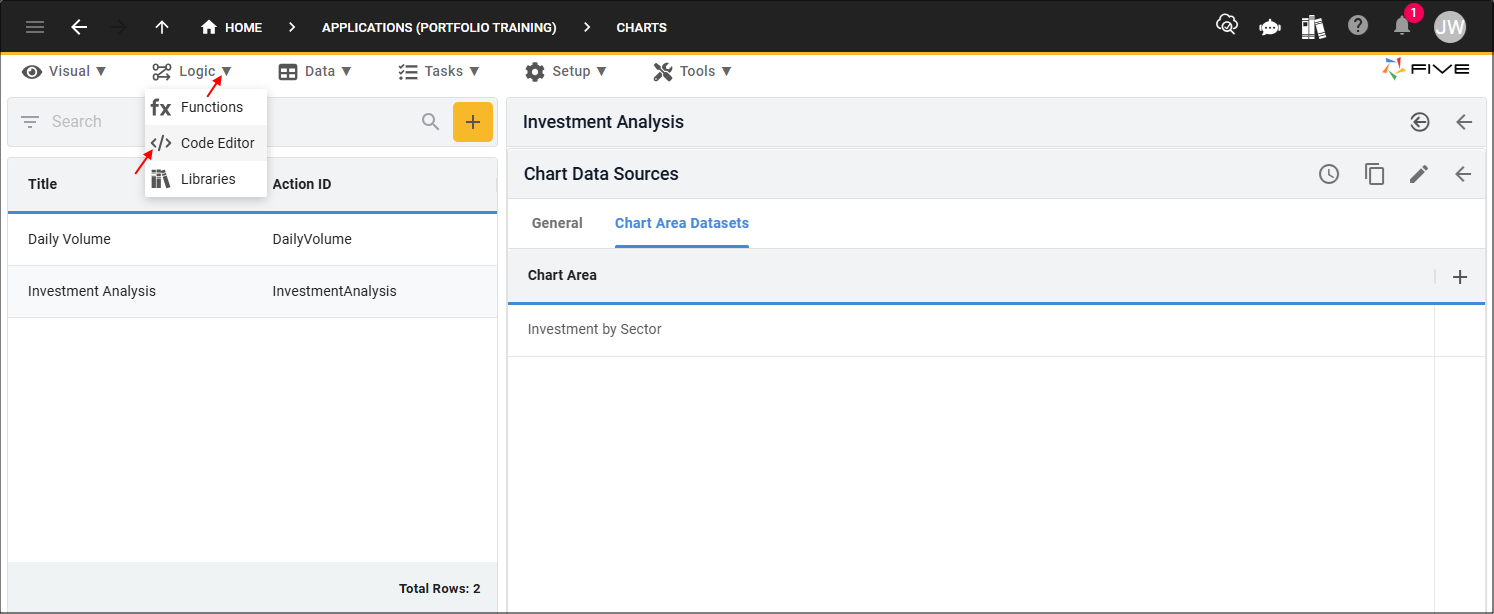Screen dimensions: 1494x614
Task: Open history clock icon in Chart Data Sources
Action: tap(1329, 174)
